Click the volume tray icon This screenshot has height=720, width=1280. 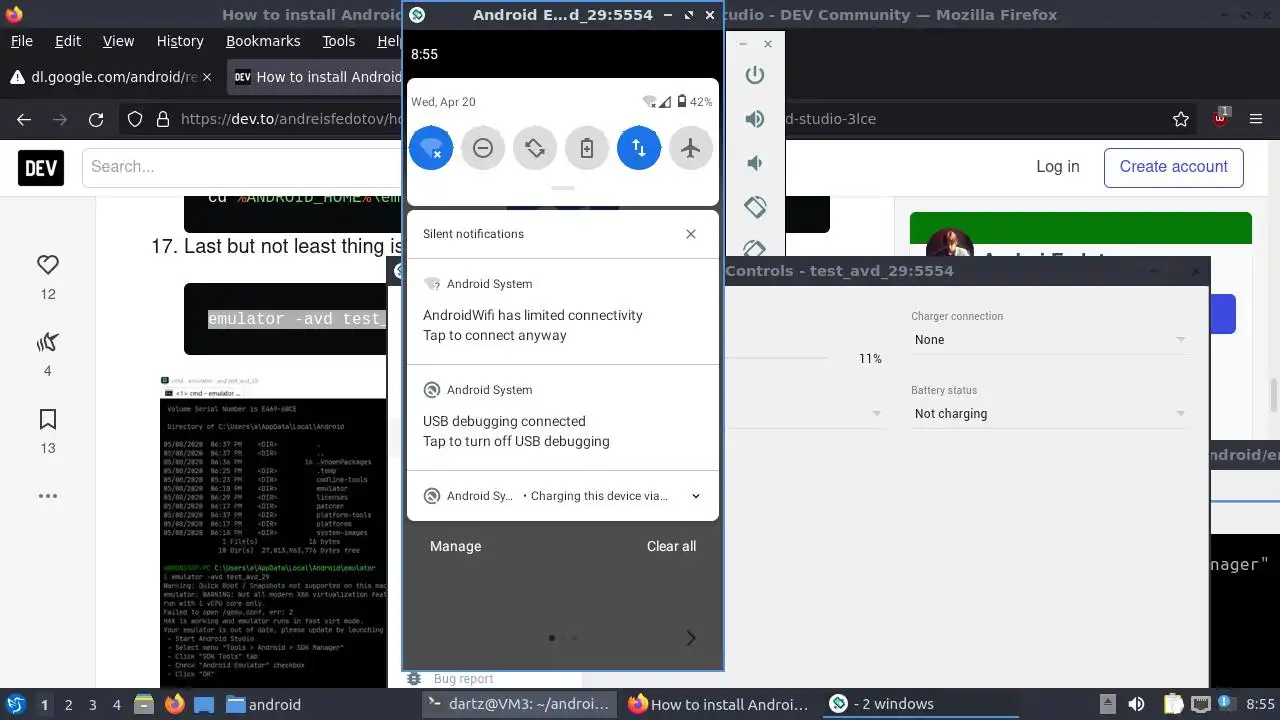point(1136,704)
